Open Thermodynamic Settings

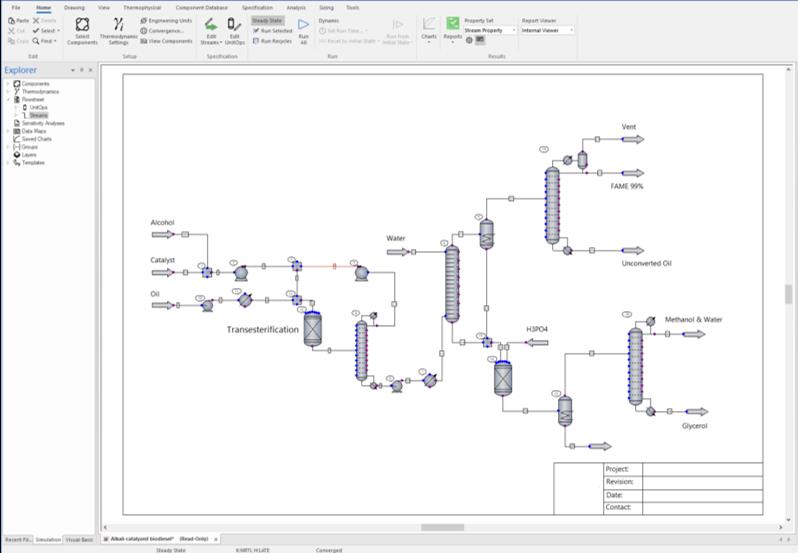coord(118,31)
